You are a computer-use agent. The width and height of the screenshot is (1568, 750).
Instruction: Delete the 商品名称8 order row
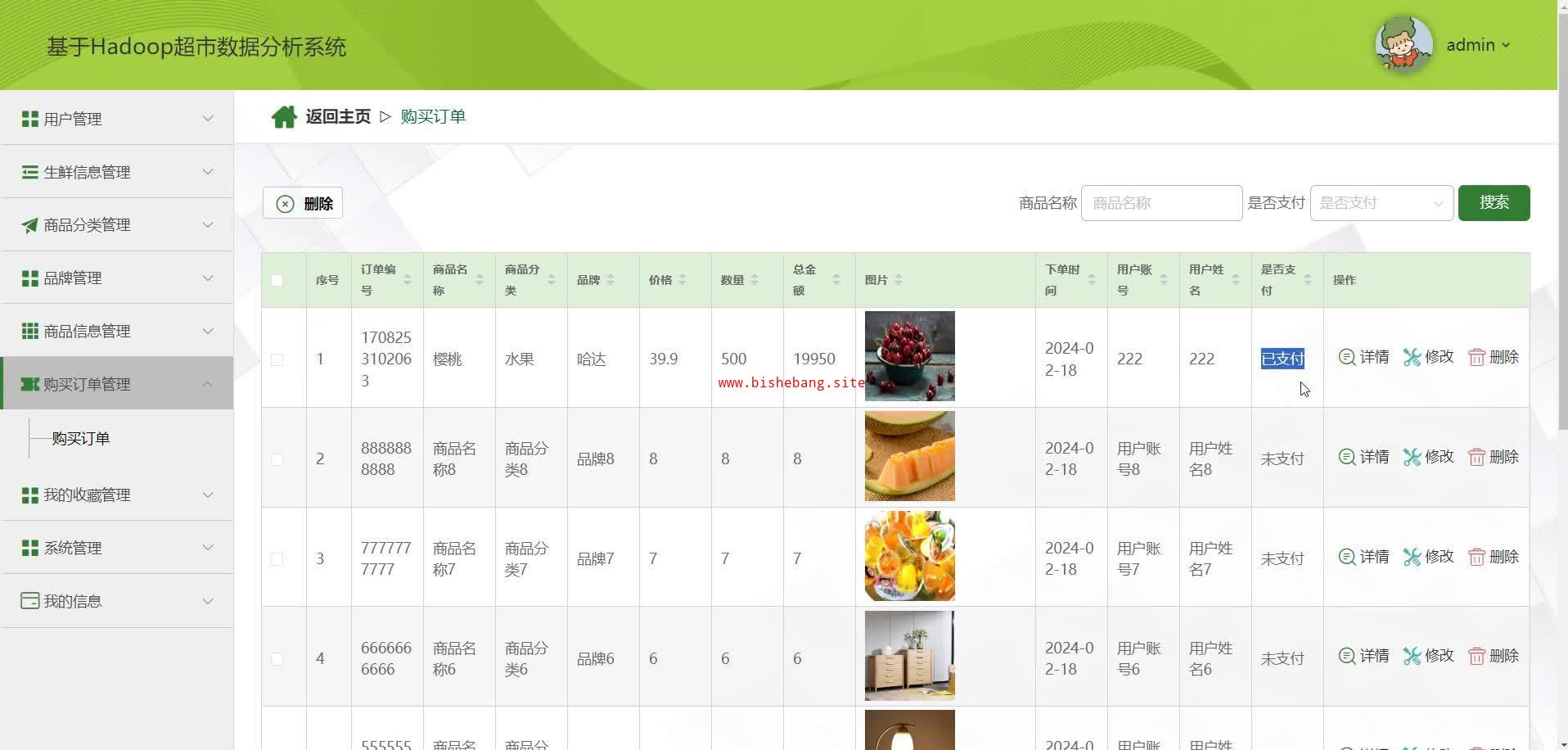1494,457
